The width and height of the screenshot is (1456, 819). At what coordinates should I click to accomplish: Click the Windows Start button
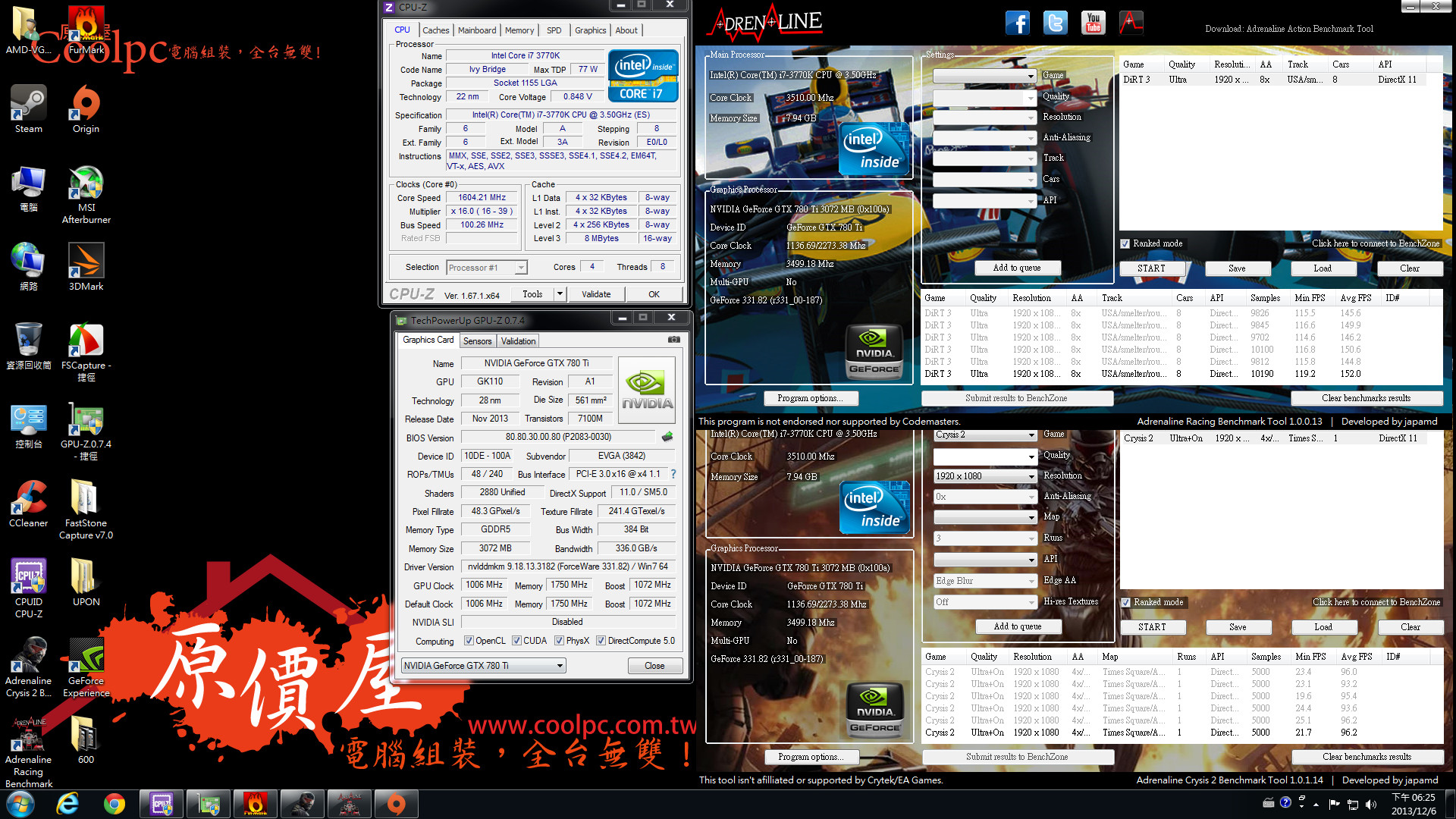pyautogui.click(x=20, y=804)
